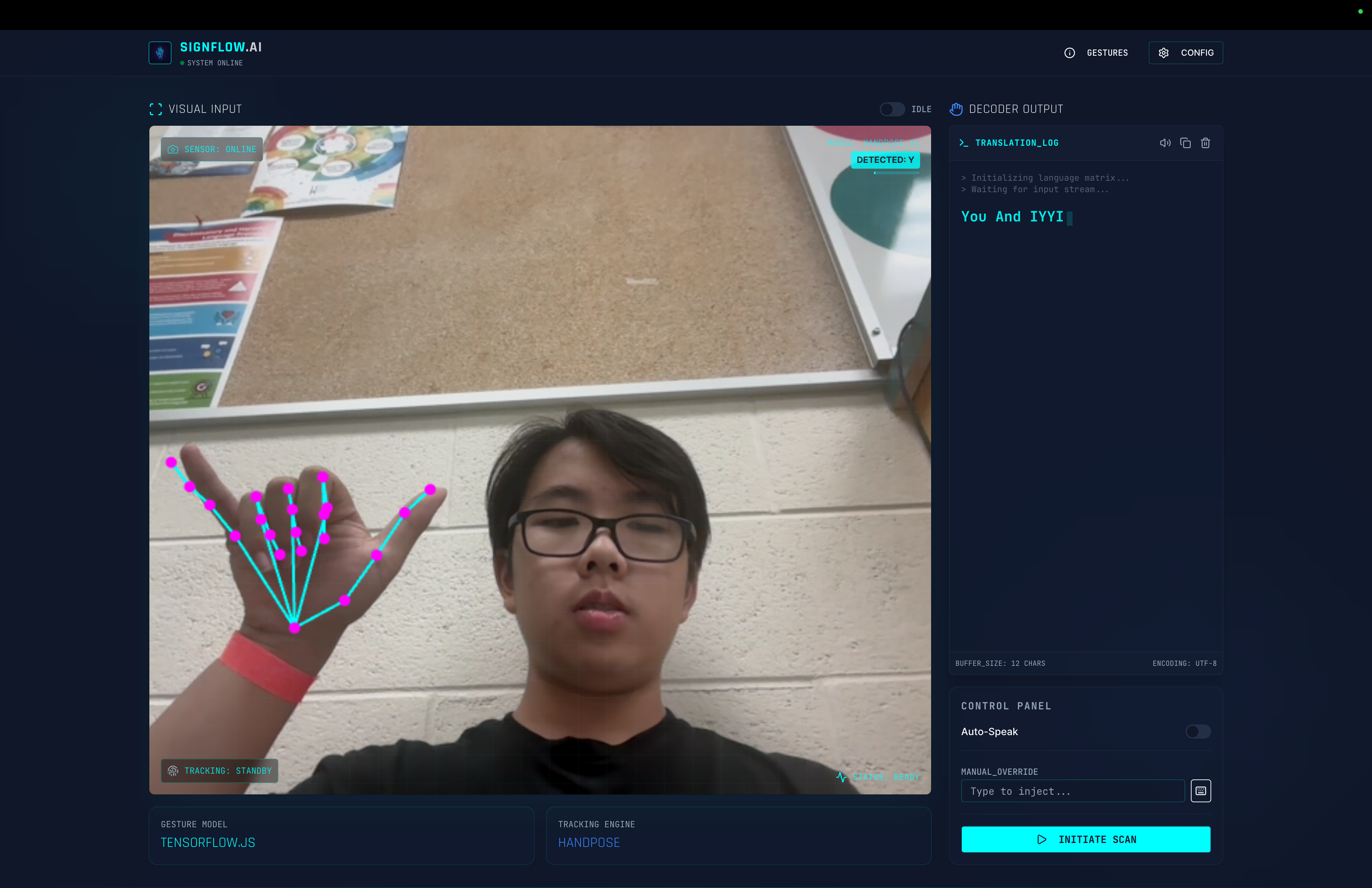This screenshot has height=888, width=1372.
Task: Click the speaker icon in translation log
Action: tap(1165, 143)
